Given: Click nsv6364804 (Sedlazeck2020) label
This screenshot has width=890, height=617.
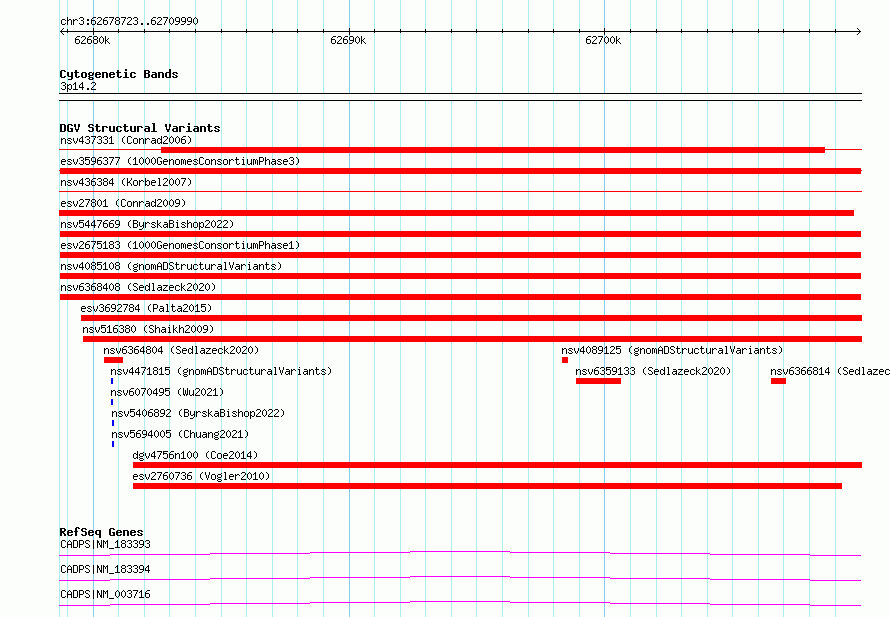Looking at the screenshot, I should (x=181, y=350).
